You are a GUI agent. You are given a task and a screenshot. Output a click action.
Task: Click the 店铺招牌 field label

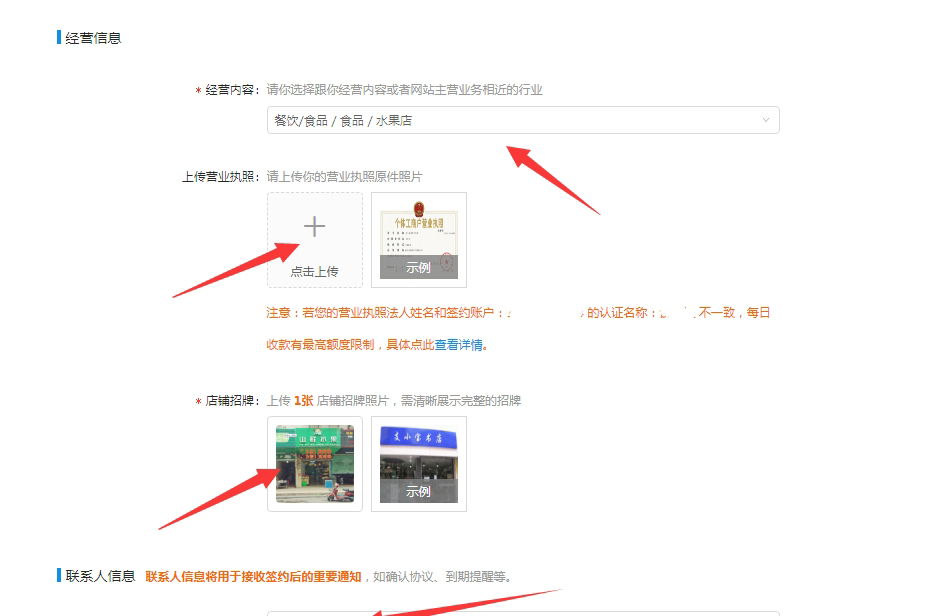(x=231, y=401)
